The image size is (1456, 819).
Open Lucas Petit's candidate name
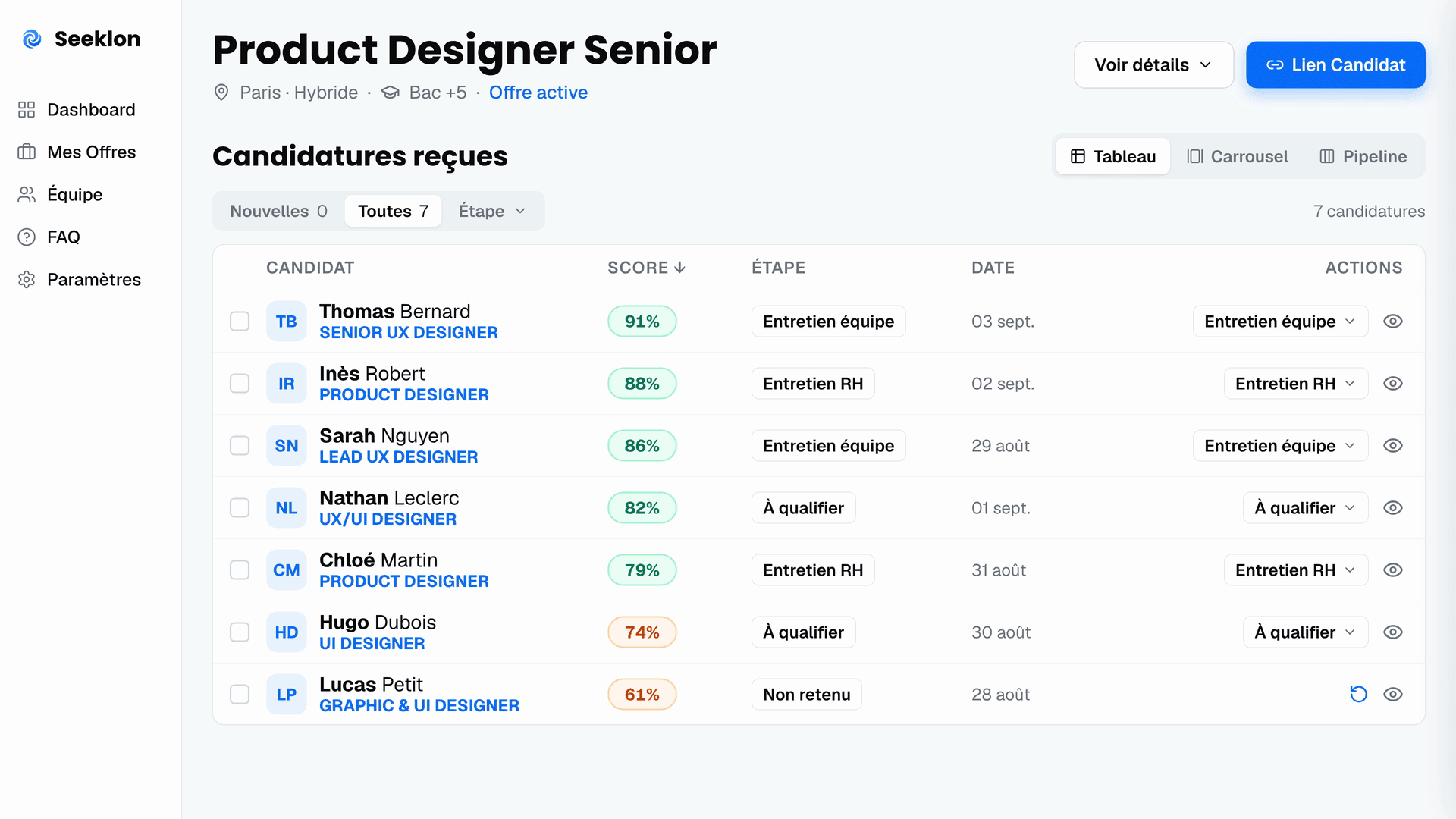click(x=371, y=685)
